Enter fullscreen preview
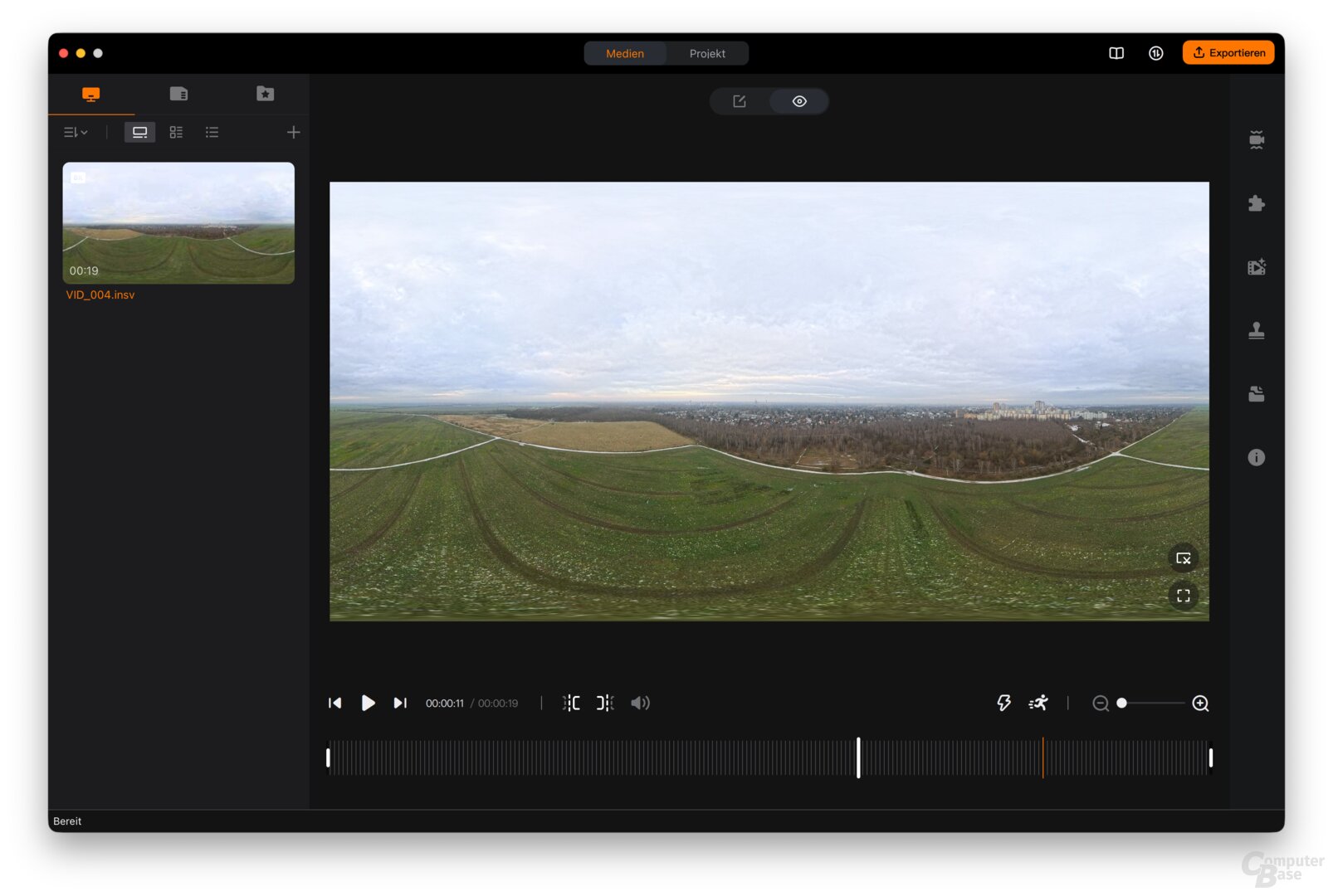1333x896 pixels. tap(1183, 596)
